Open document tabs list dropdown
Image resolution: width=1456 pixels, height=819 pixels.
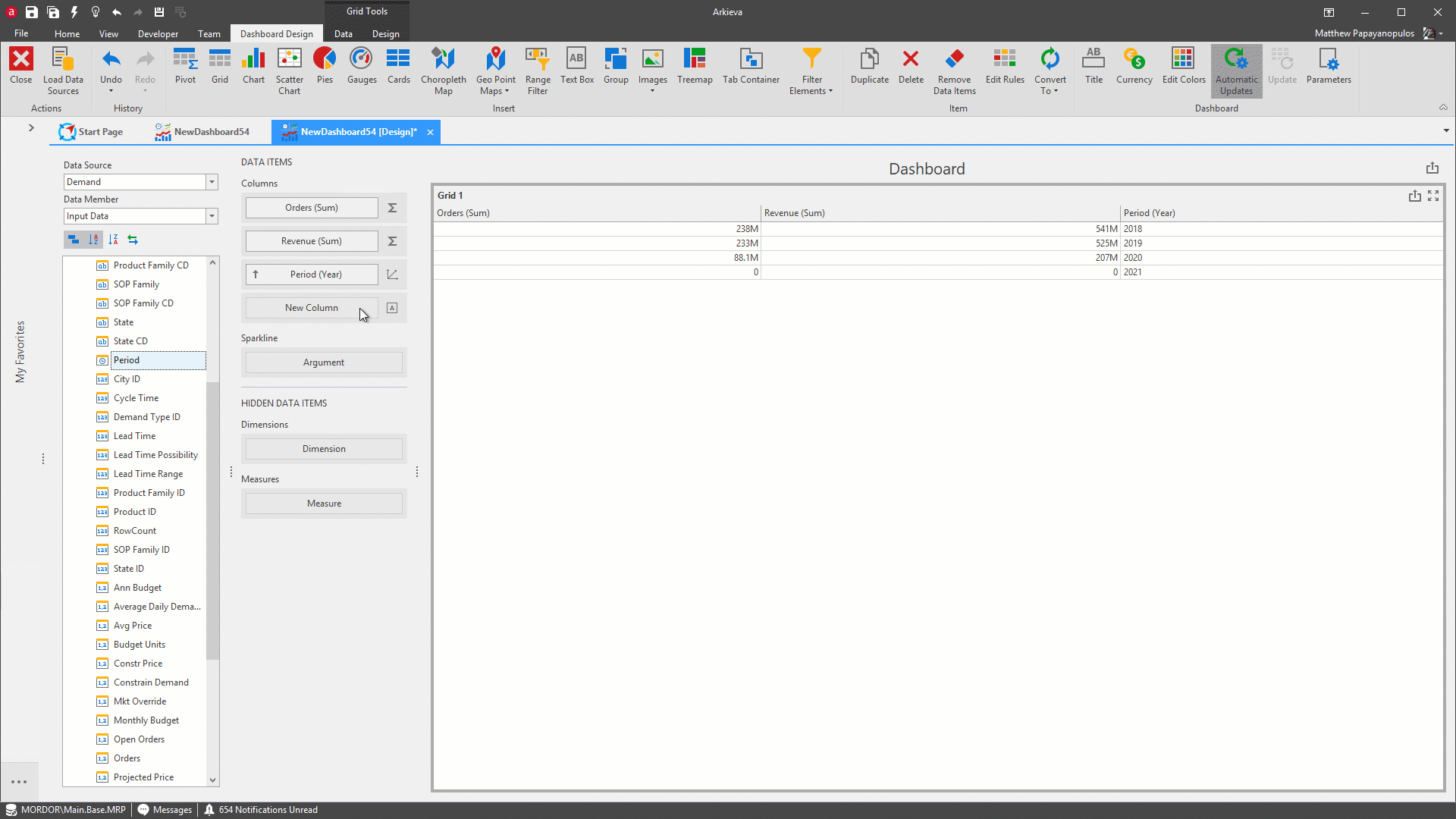pyautogui.click(x=1446, y=130)
